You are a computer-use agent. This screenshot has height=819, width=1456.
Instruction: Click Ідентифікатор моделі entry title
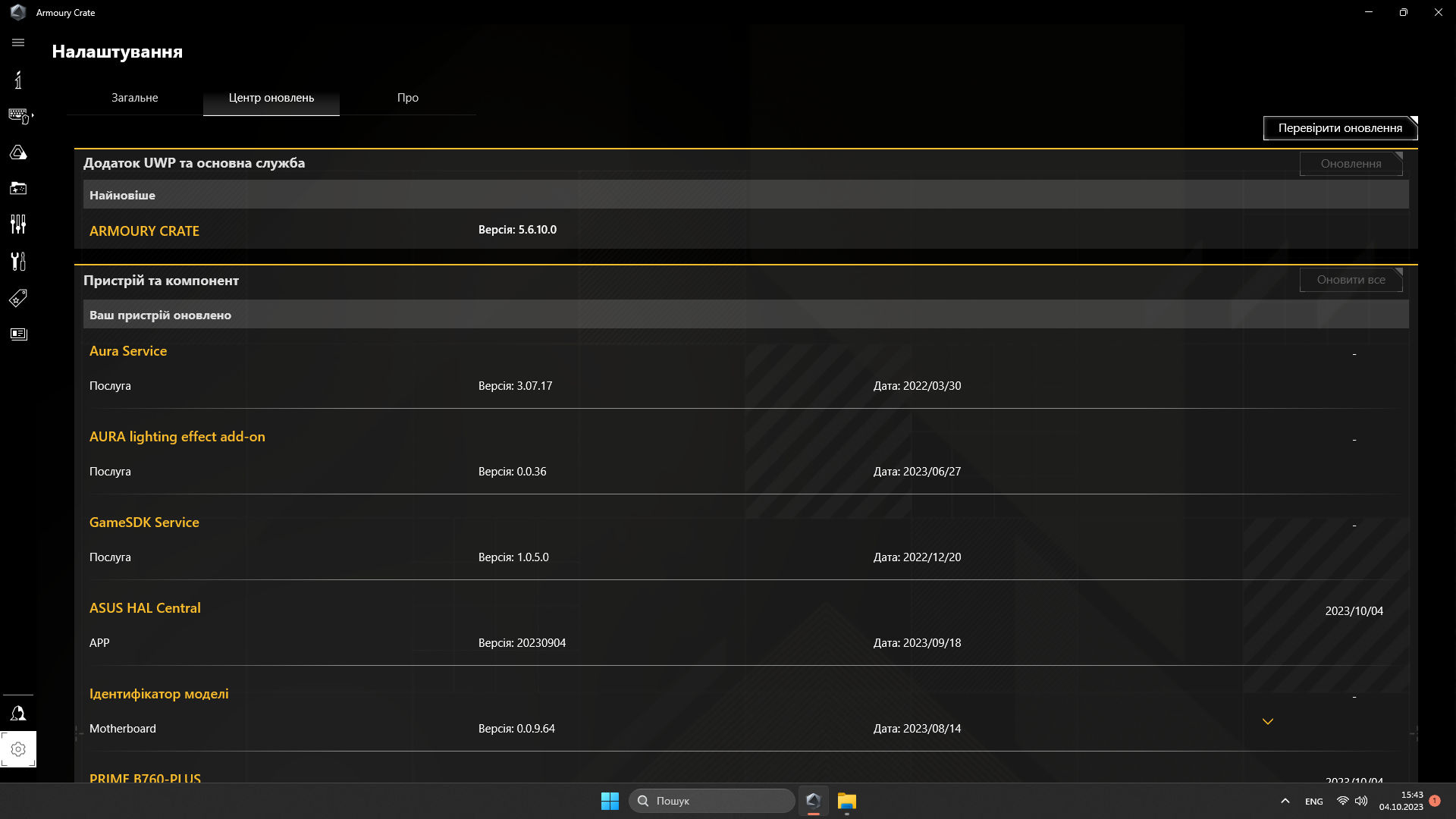(159, 694)
